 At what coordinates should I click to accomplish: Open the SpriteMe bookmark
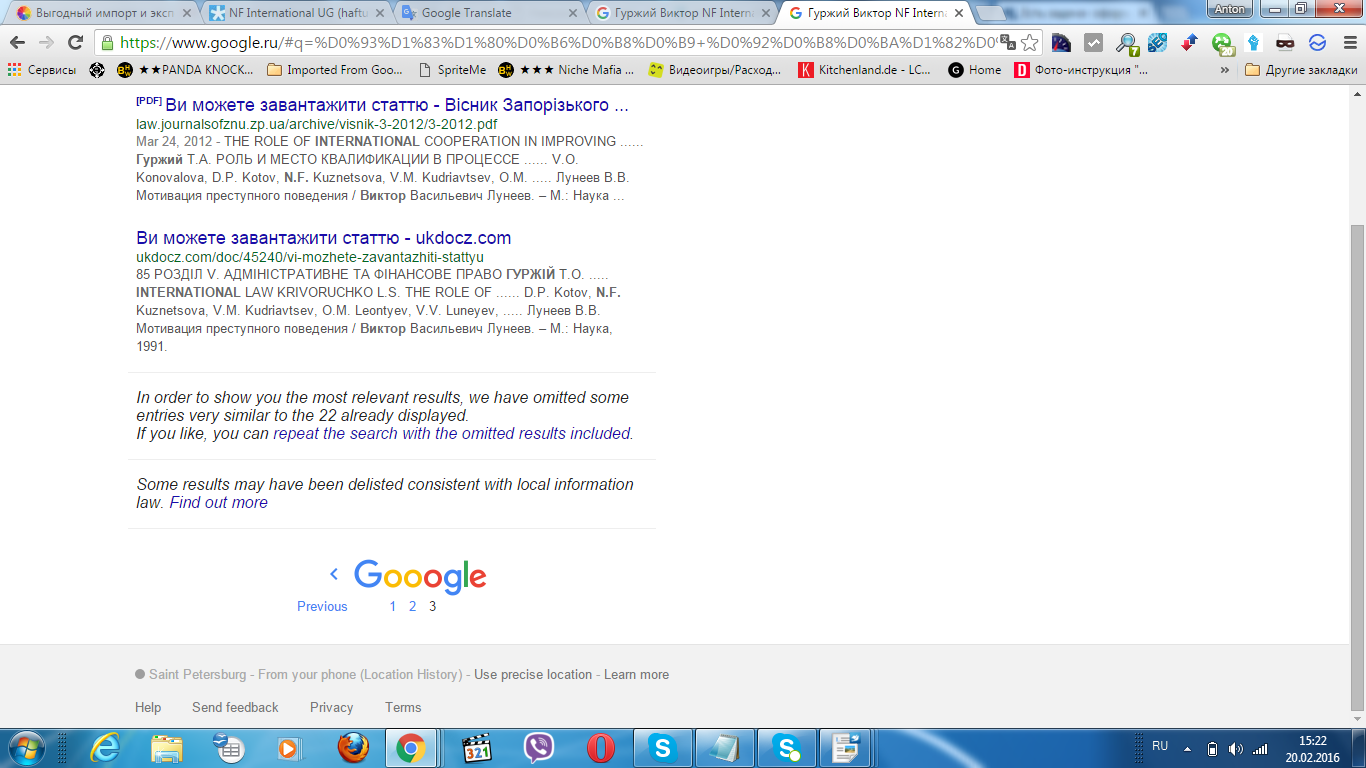tap(451, 70)
